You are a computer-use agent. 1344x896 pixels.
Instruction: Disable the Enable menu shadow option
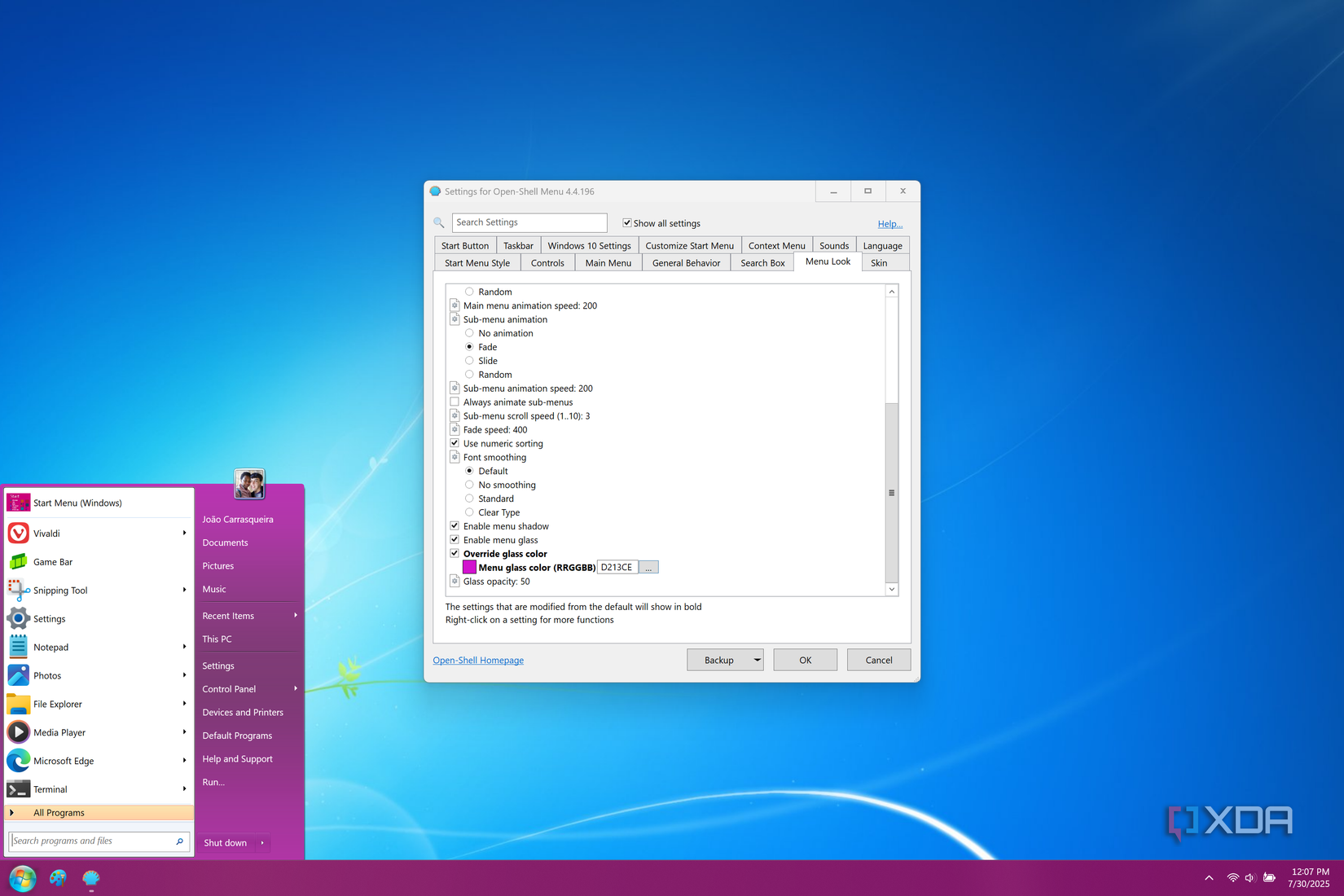[x=454, y=525]
